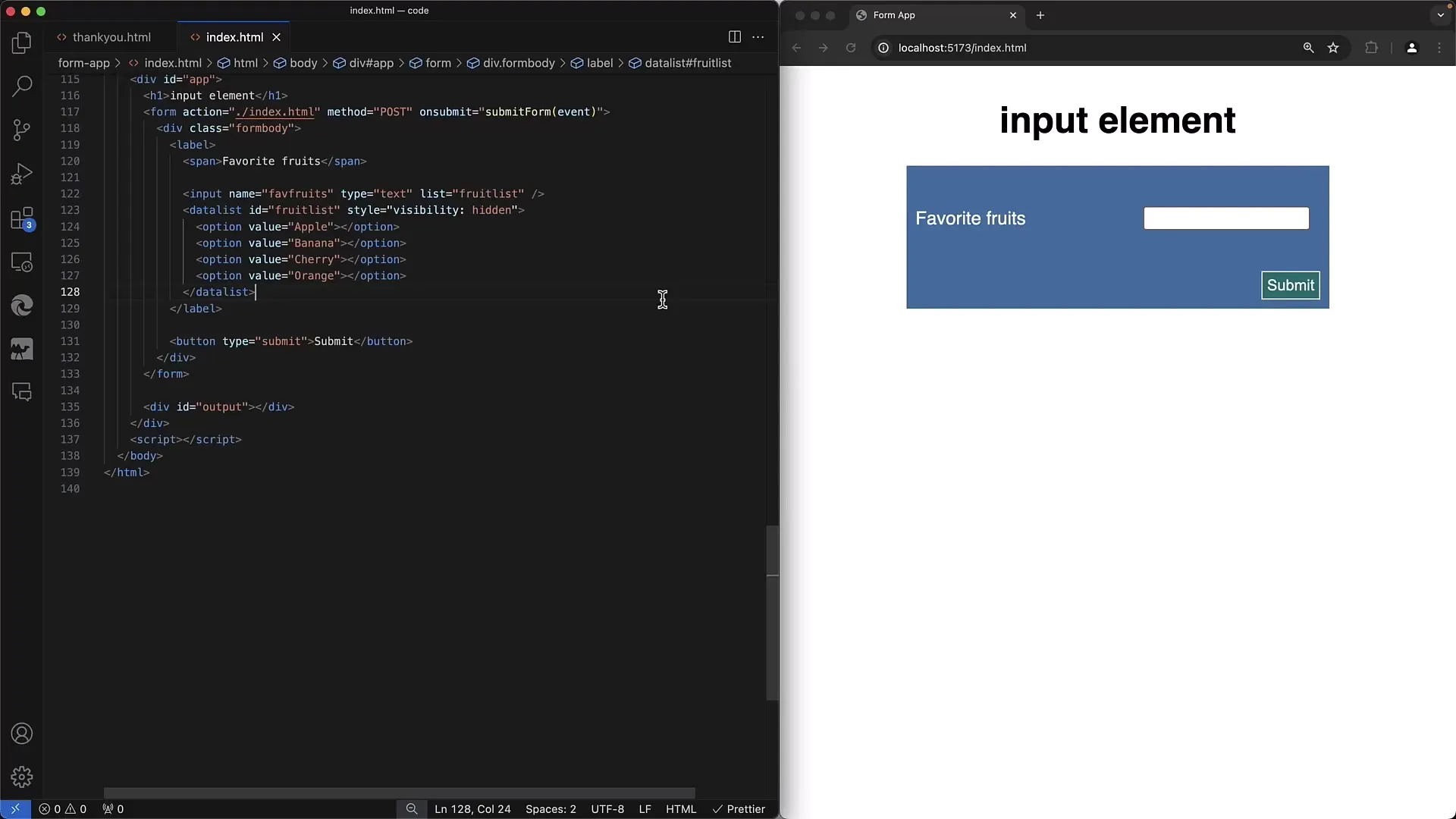Image resolution: width=1456 pixels, height=819 pixels.
Task: Open the editor More Actions menu
Action: (758, 36)
